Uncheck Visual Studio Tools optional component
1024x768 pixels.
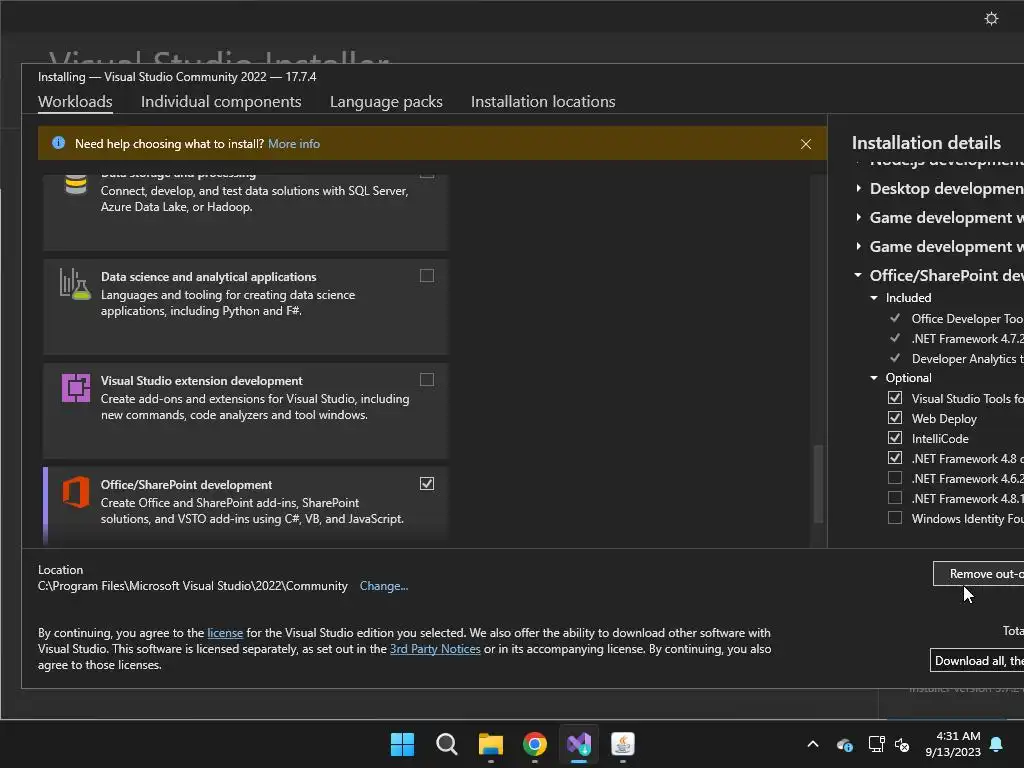[895, 398]
